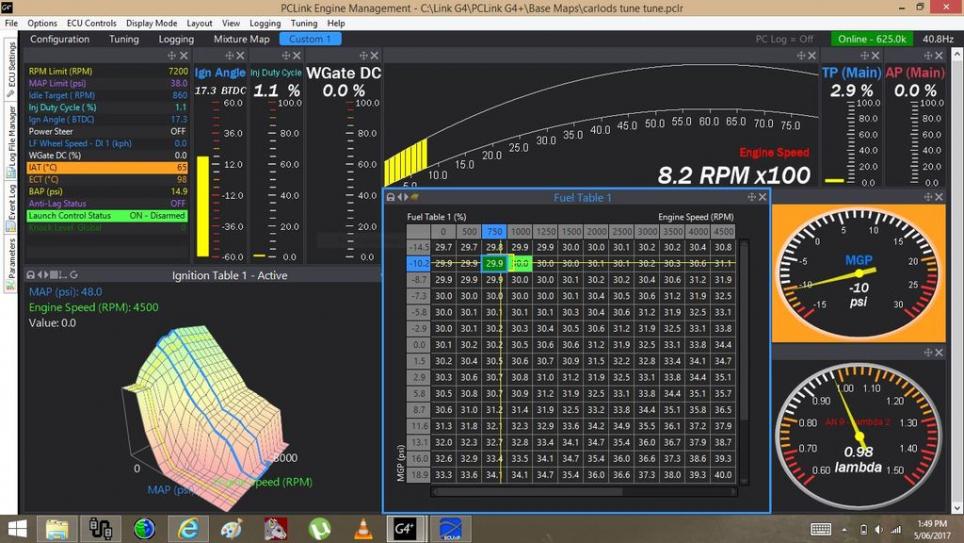The image size is (964, 543).
Task: Select the -10.2 MGP row header in Fuel Table 1
Action: point(419,263)
